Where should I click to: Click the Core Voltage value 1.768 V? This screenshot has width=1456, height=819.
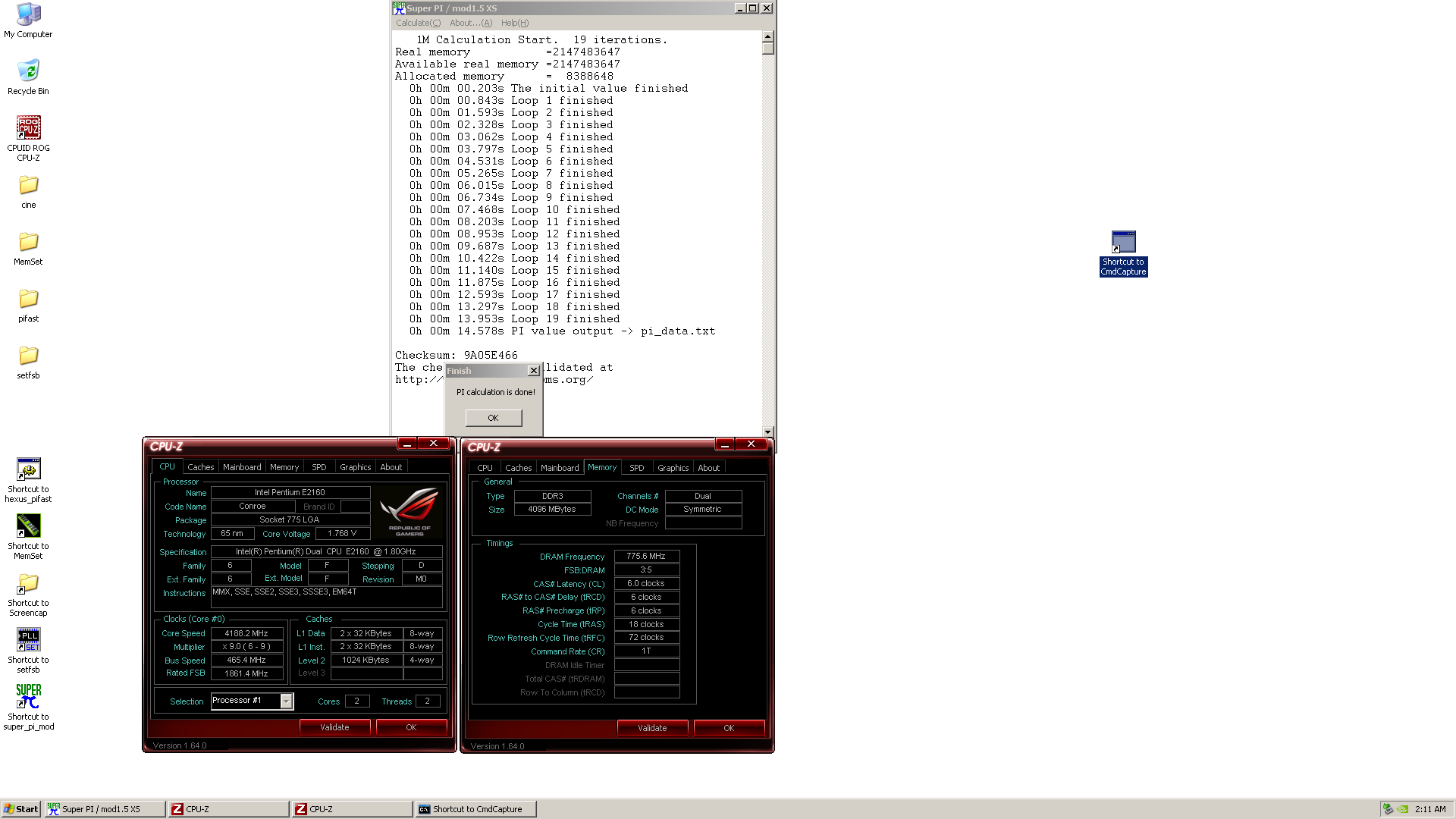pyautogui.click(x=342, y=533)
